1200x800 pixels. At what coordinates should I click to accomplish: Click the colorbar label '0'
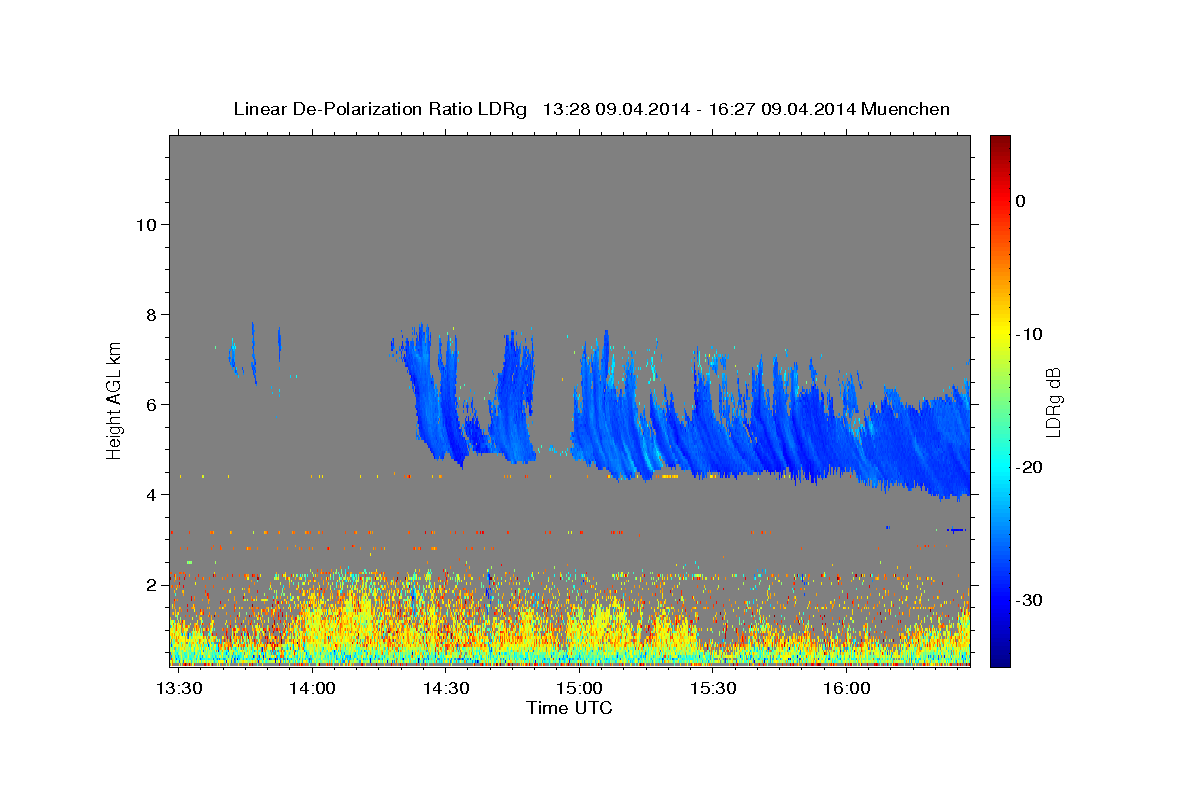(1021, 201)
